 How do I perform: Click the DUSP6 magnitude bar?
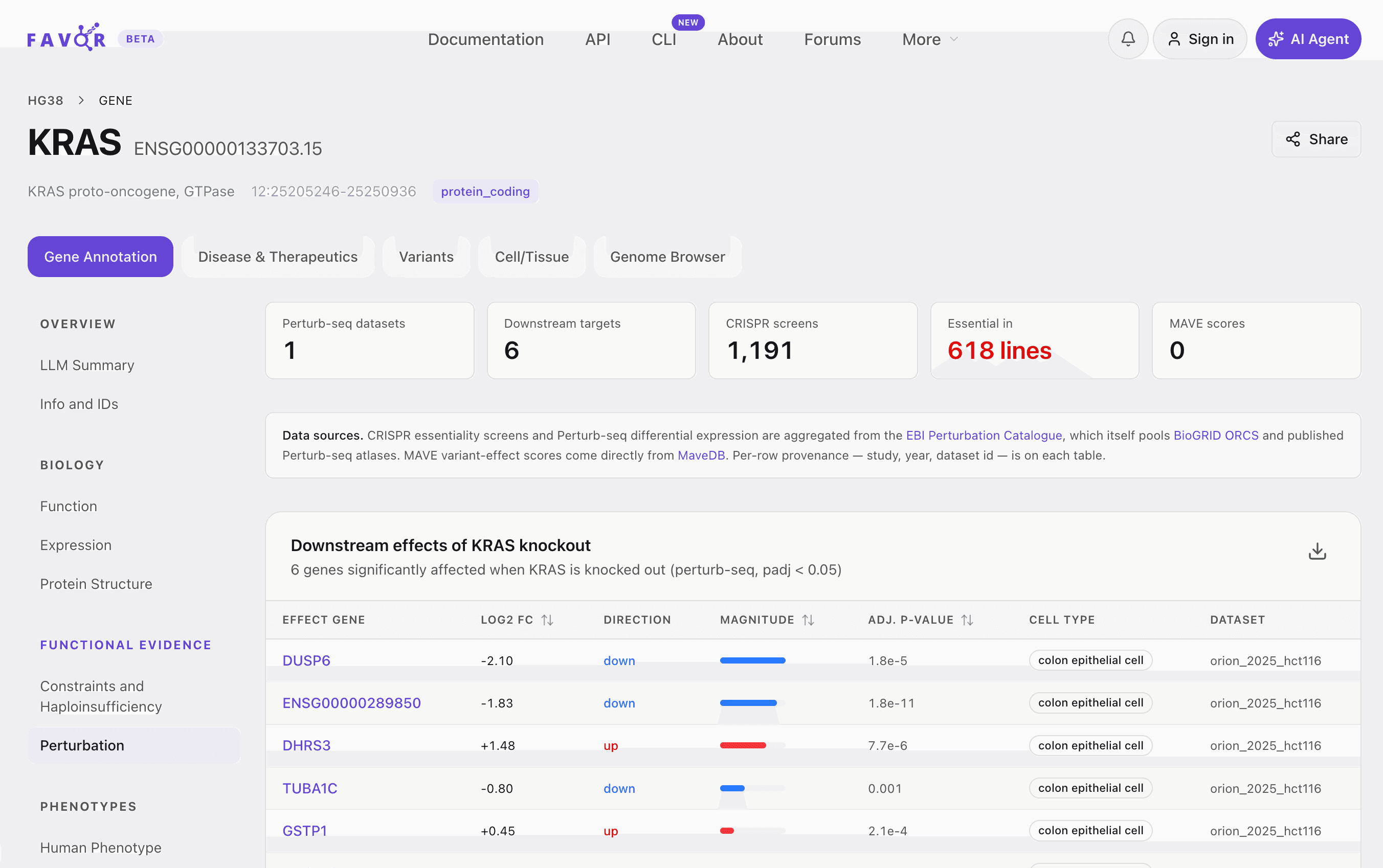(x=752, y=660)
